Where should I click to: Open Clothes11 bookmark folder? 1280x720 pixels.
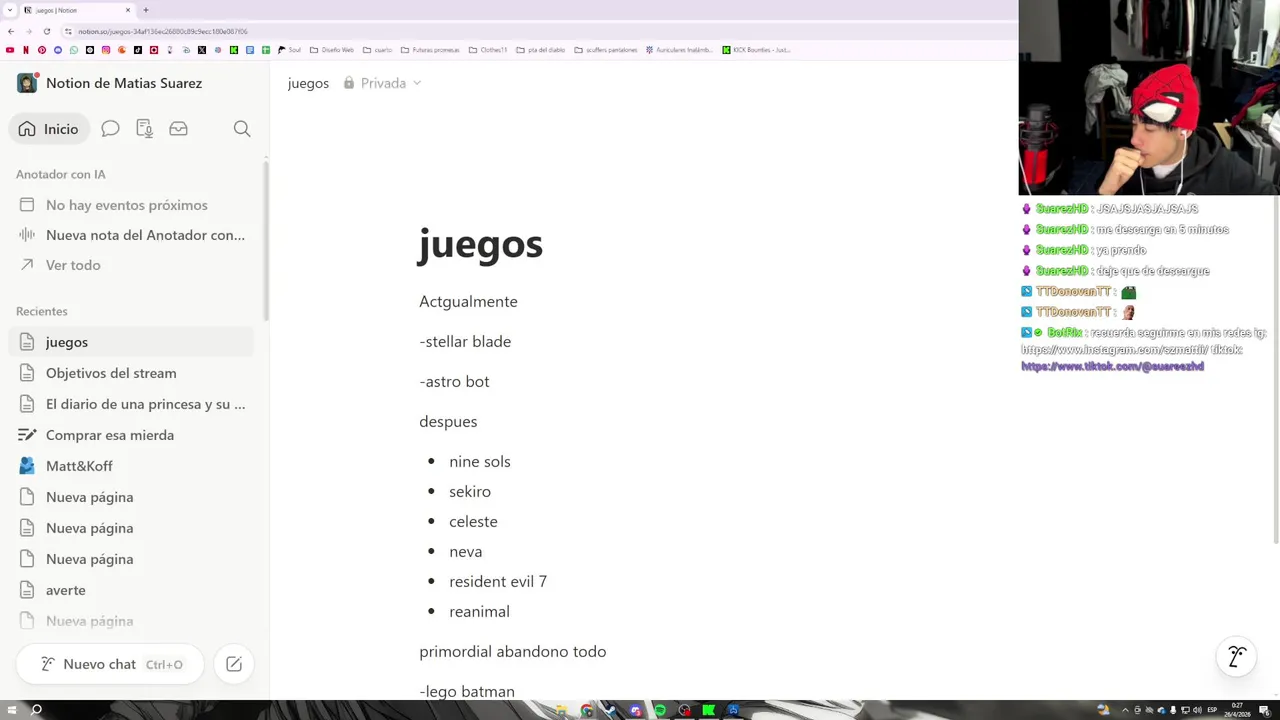click(488, 50)
